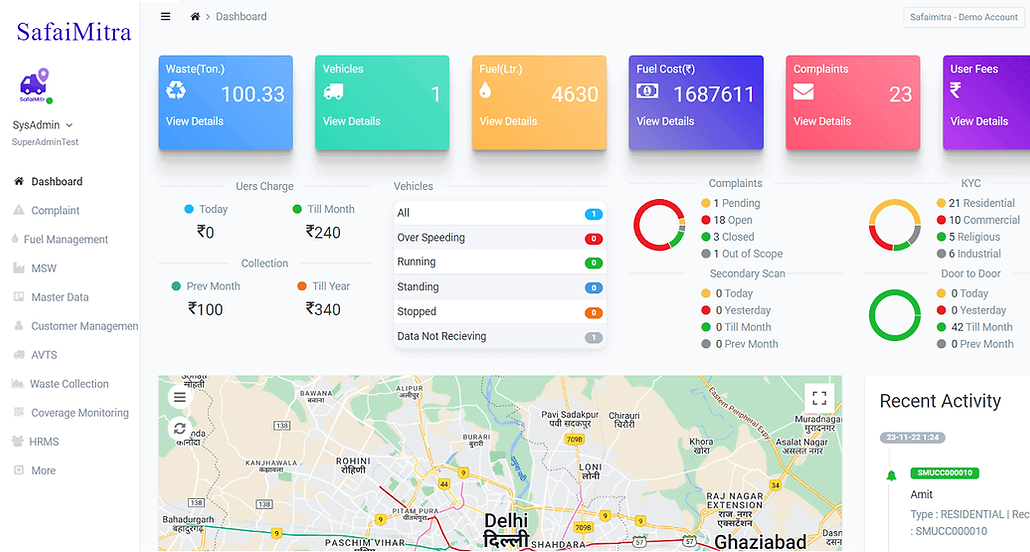Click the money icon on Fuel Cost card

click(x=647, y=91)
